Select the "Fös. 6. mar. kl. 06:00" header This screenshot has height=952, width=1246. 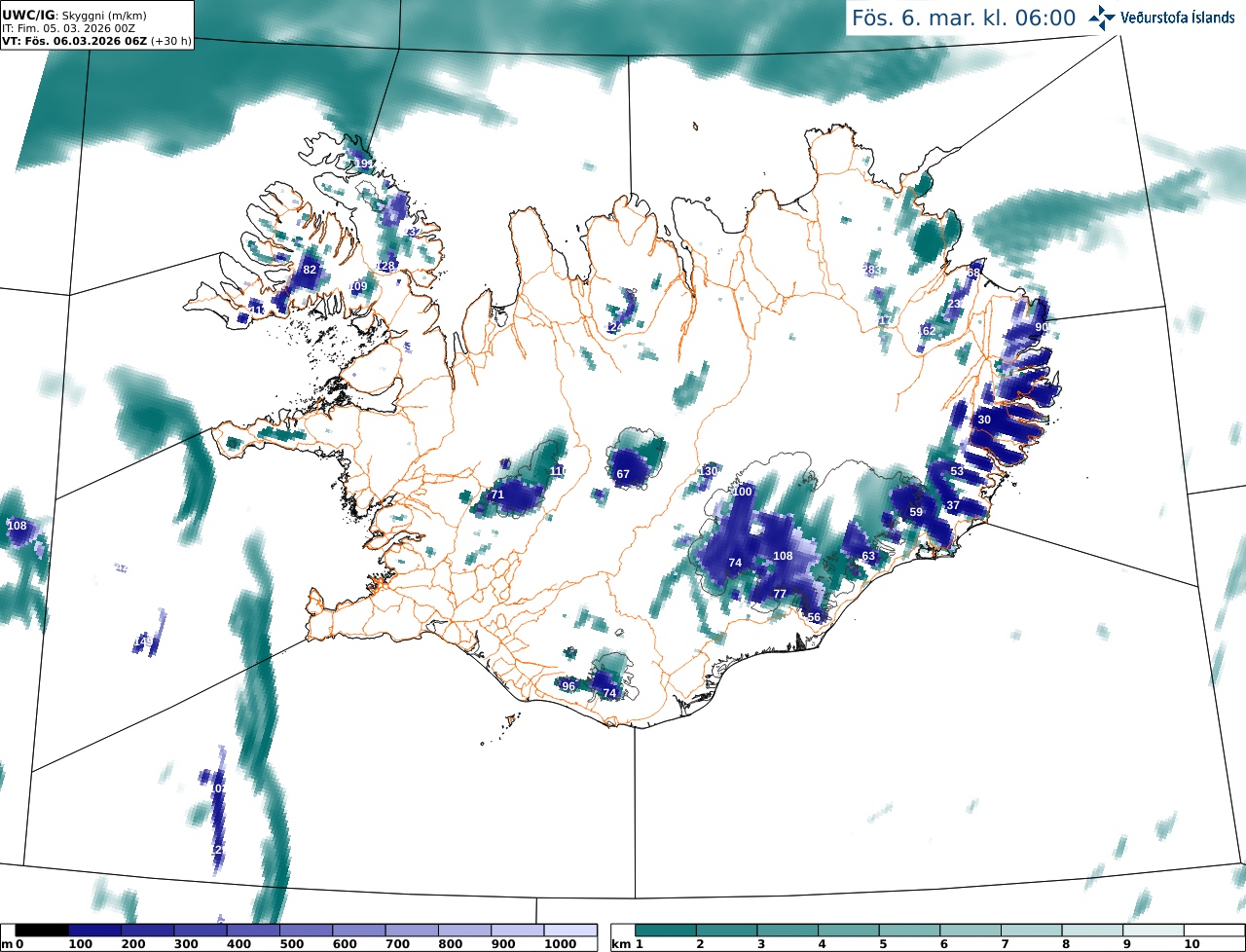click(964, 18)
